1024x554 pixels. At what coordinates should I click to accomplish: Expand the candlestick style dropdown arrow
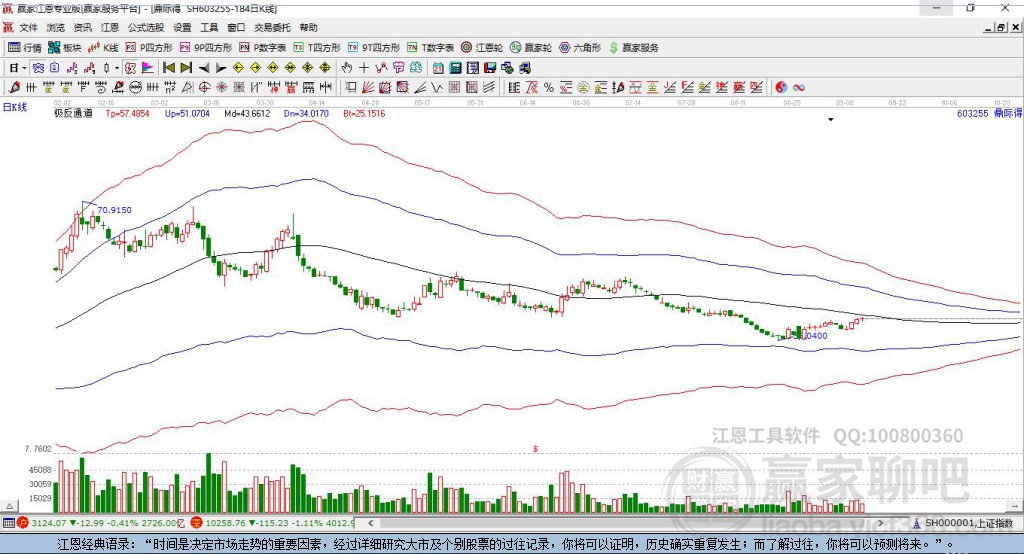tap(117, 68)
